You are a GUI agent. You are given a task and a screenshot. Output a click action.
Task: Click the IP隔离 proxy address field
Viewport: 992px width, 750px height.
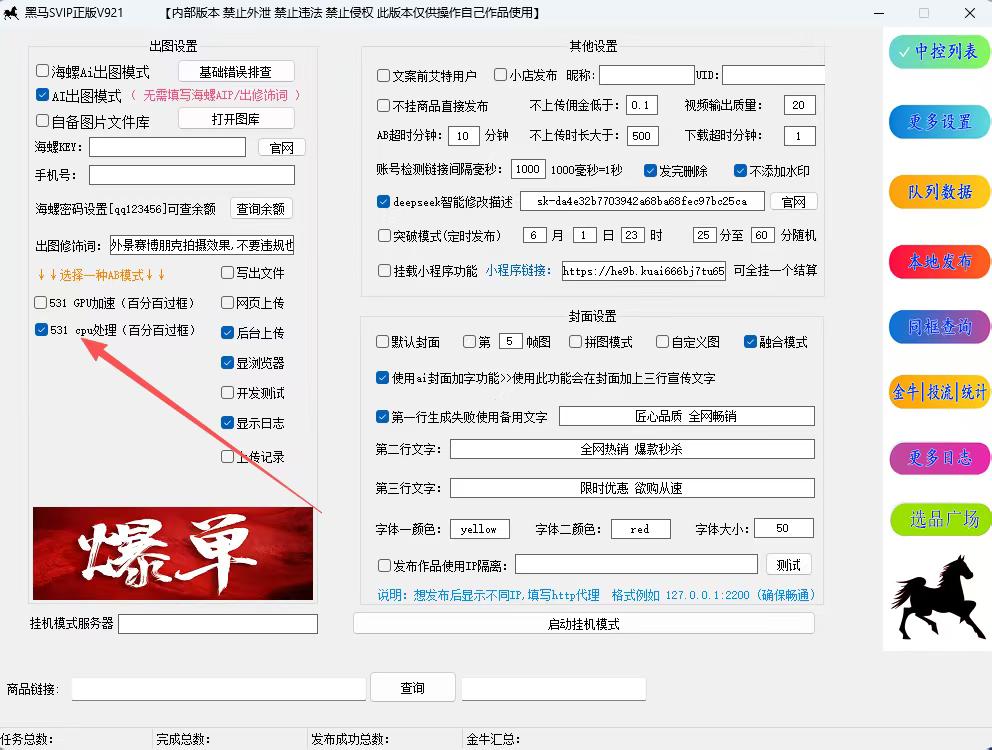click(636, 564)
